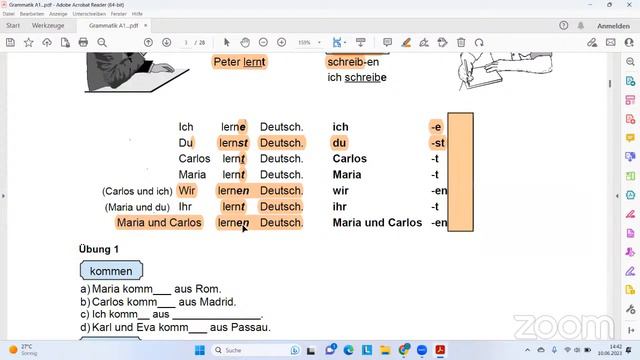Go to the previous page with the up arrow

point(148,42)
